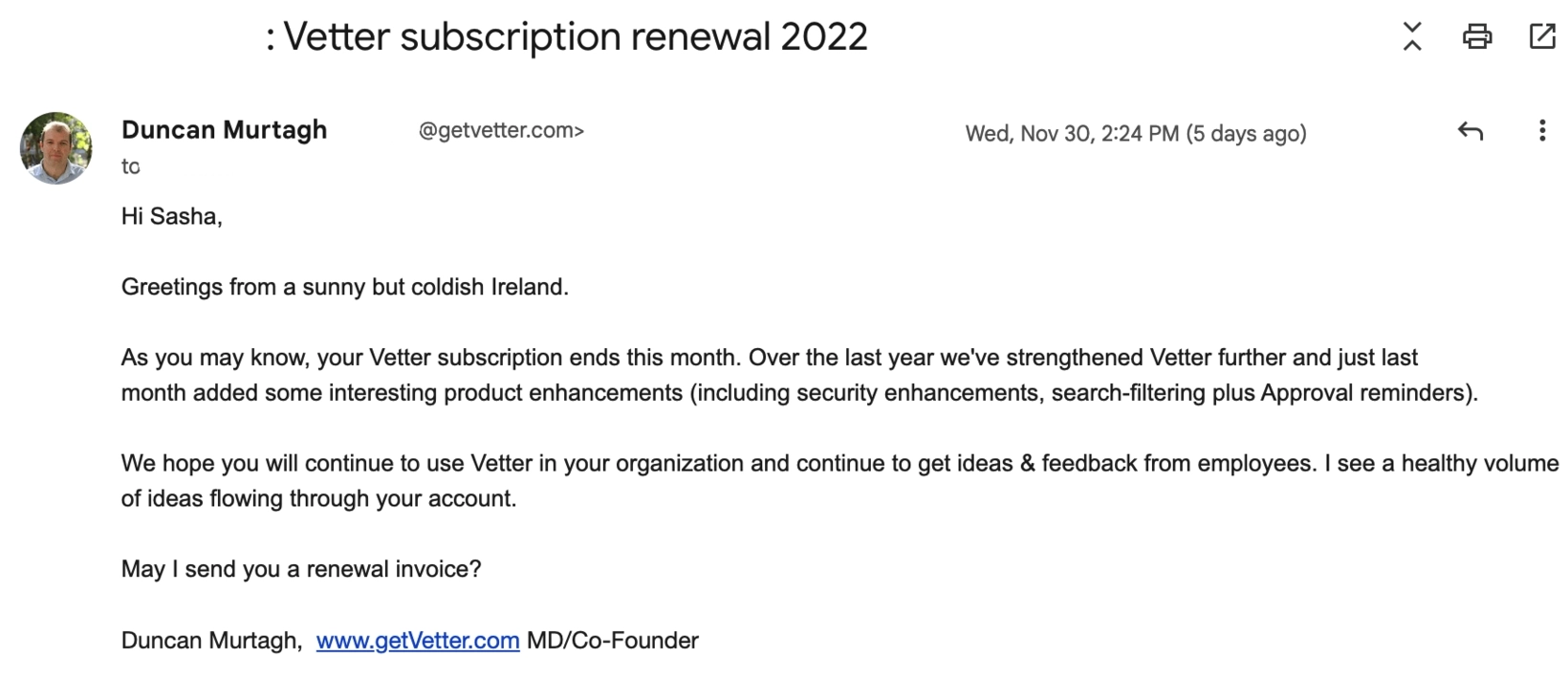Screen dimensions: 1568x680
Task: Click the sender name Duncan Murtagh
Action: pyautogui.click(x=224, y=129)
